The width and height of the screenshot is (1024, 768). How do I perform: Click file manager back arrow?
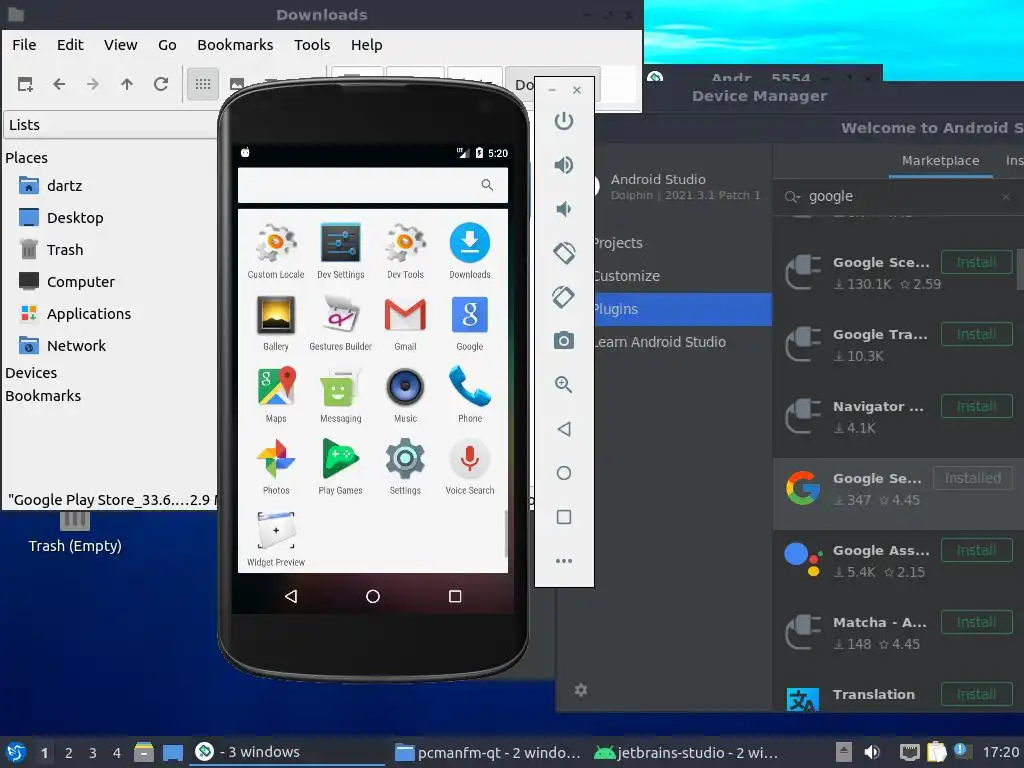click(59, 84)
